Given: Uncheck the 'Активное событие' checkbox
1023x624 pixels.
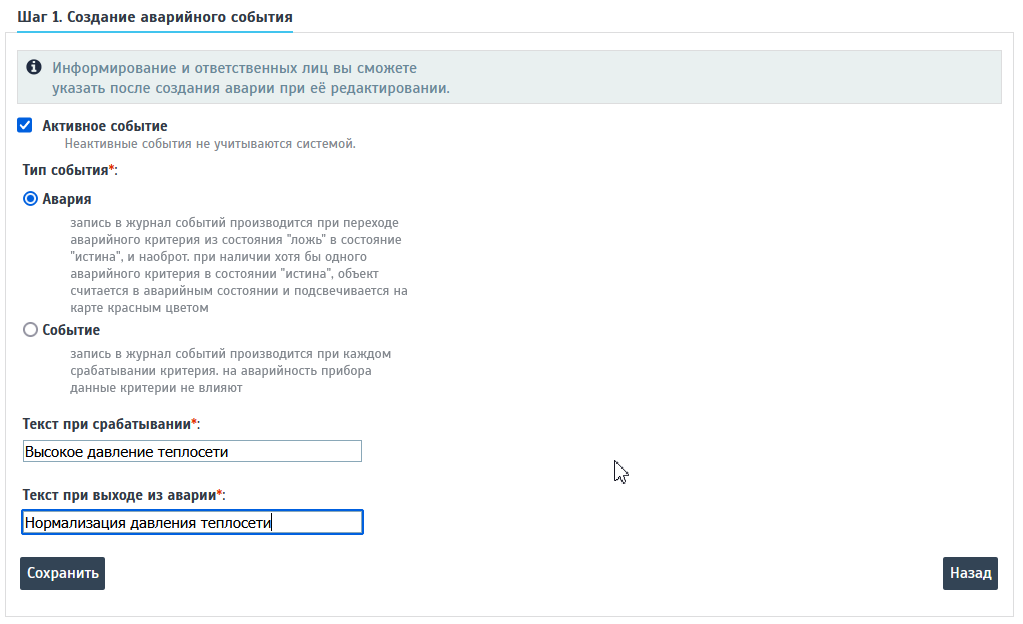Looking at the screenshot, I should 25,126.
